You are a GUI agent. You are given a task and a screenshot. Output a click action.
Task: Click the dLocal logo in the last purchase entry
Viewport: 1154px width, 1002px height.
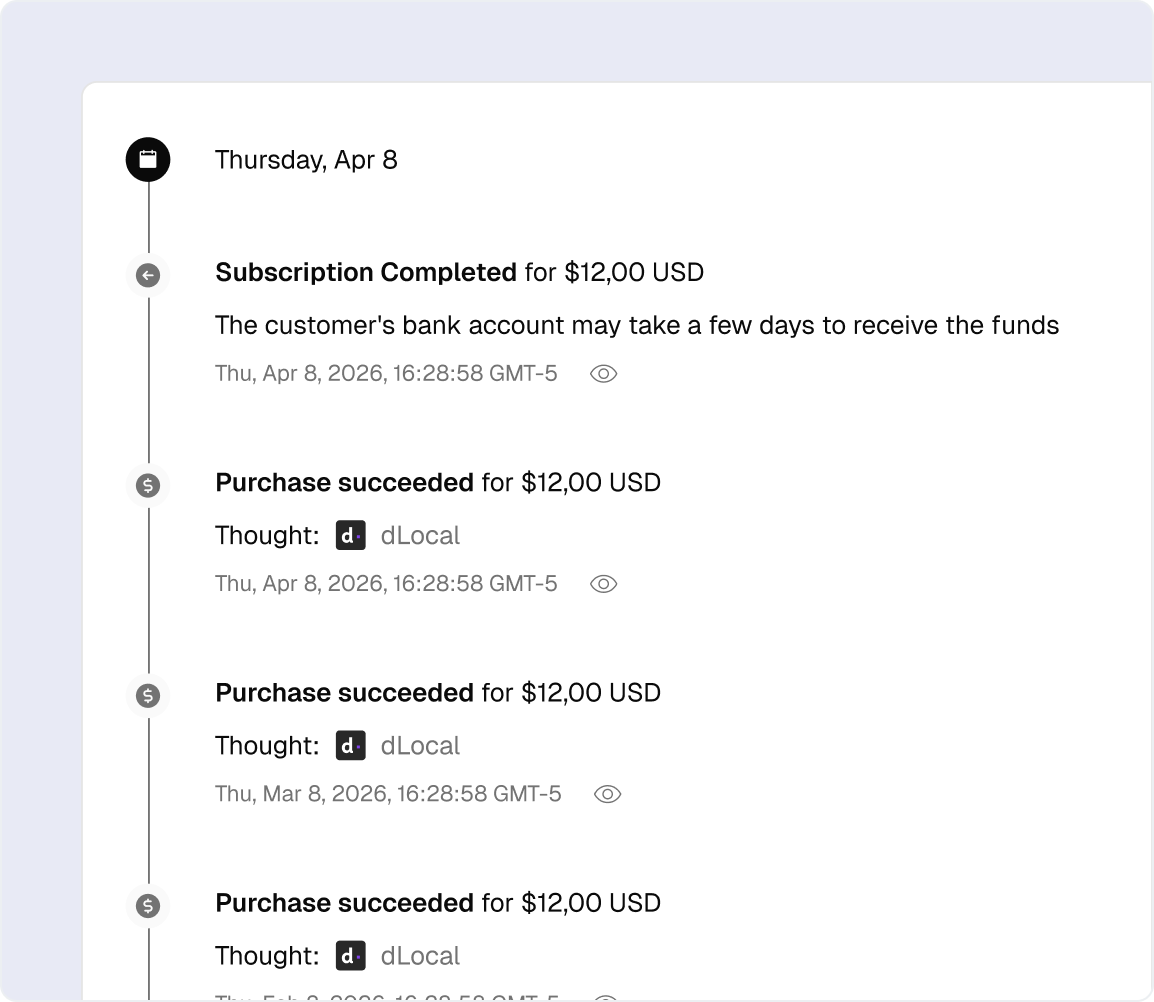[x=350, y=956]
